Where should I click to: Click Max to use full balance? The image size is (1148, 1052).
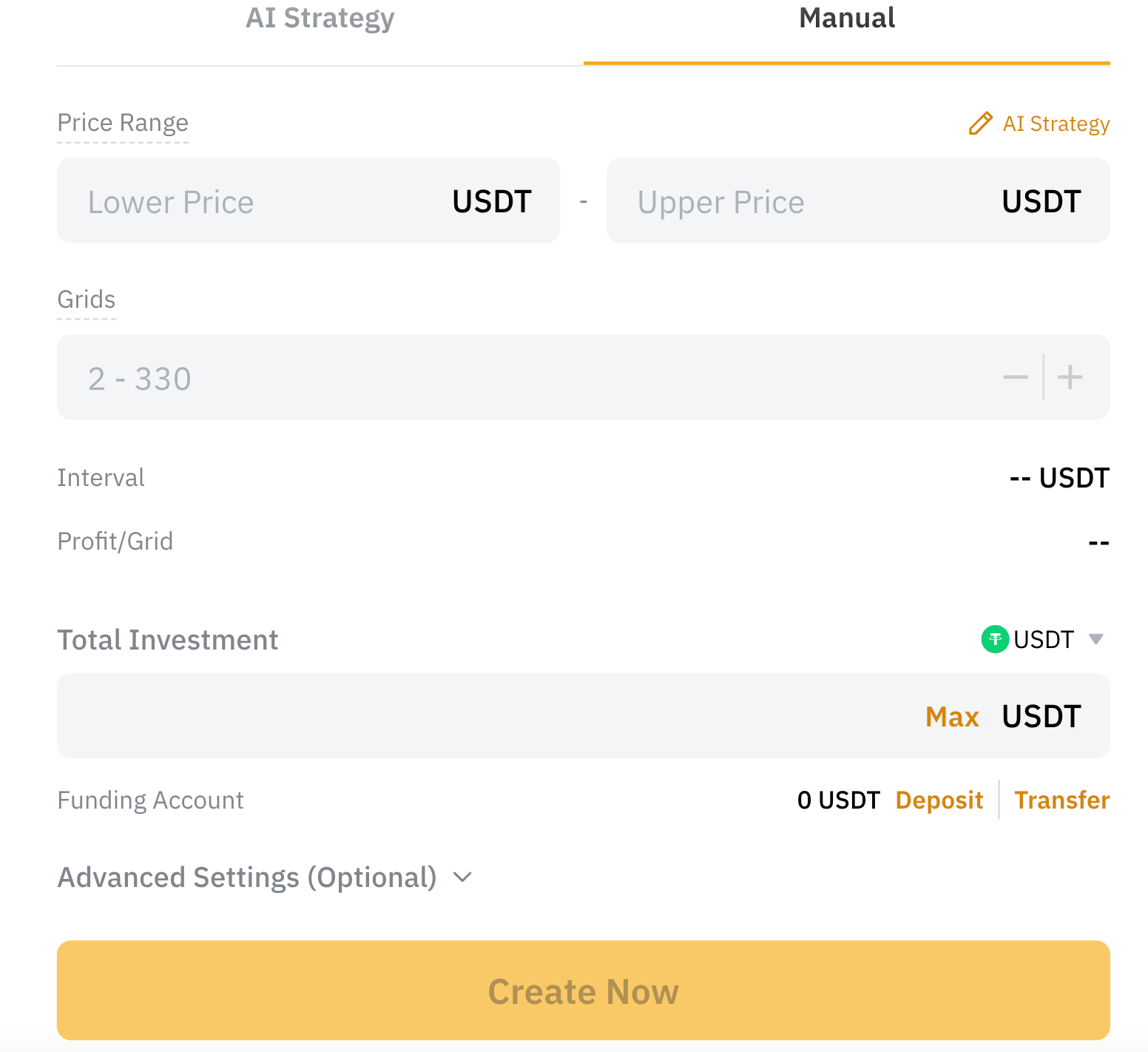tap(952, 717)
